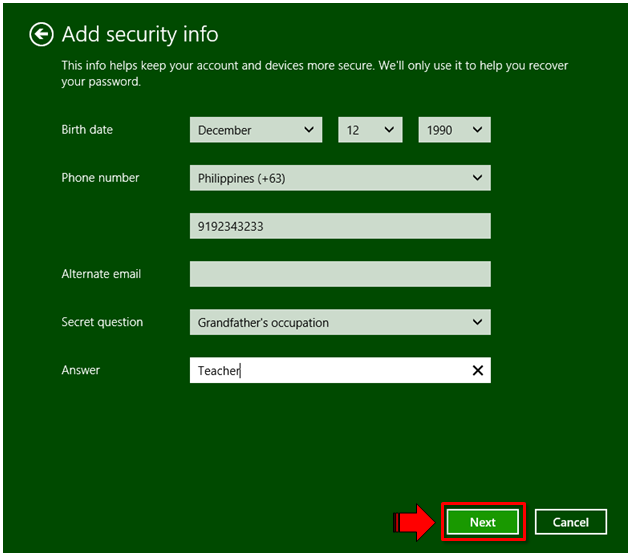Click the phone number field containing 9192343233
Image resolution: width=630 pixels, height=555 pixels.
tap(340, 226)
